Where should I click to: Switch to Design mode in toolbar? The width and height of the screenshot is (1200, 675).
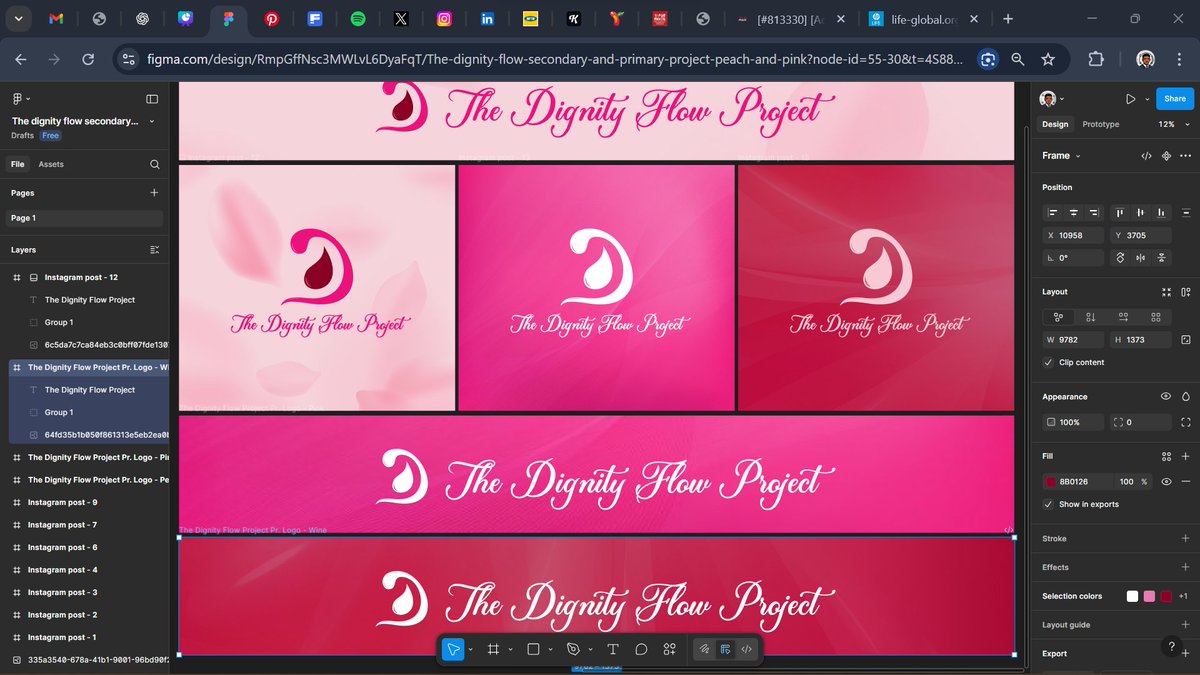[x=725, y=649]
